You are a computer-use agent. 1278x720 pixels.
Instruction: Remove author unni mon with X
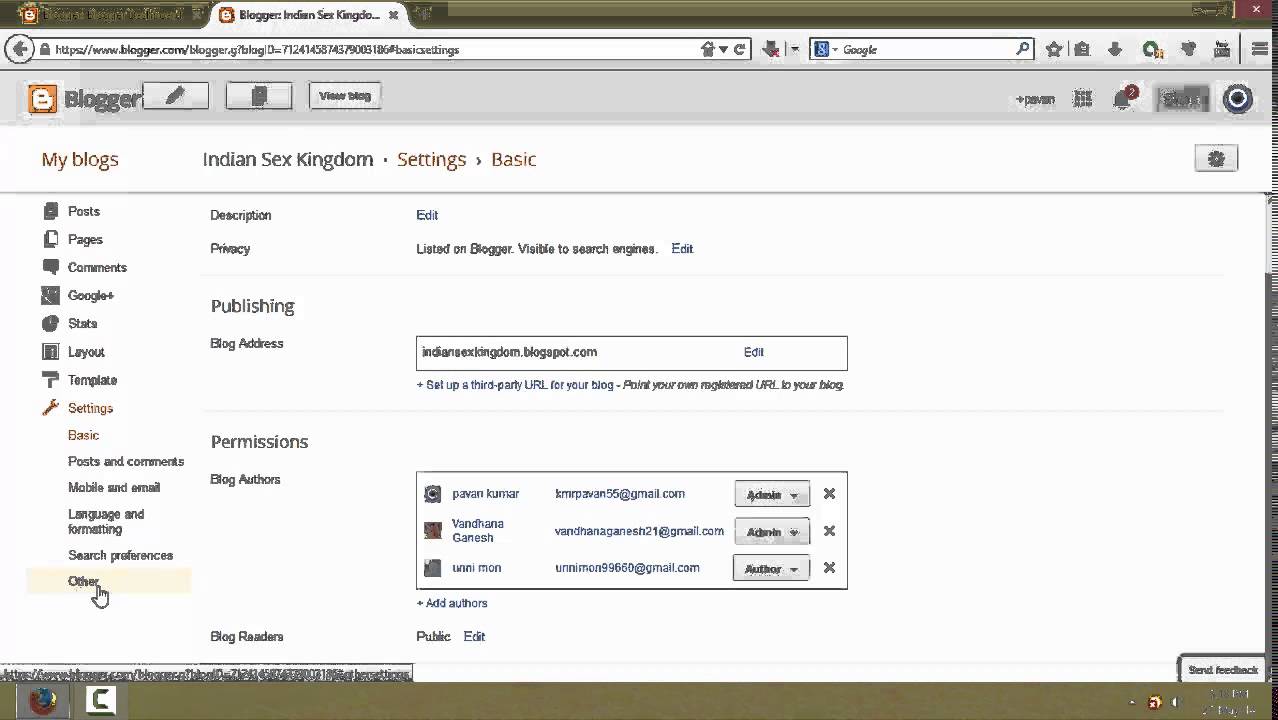coord(829,568)
